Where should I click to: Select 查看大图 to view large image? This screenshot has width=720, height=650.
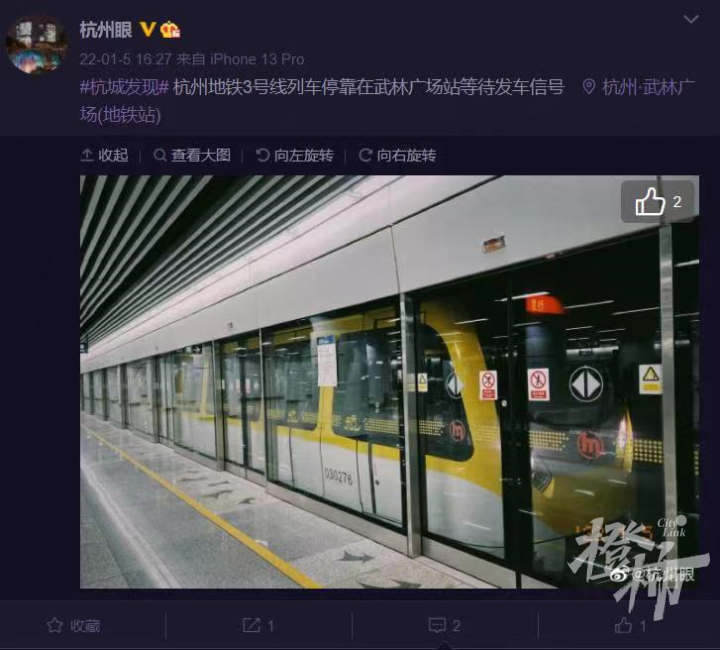click(x=192, y=156)
